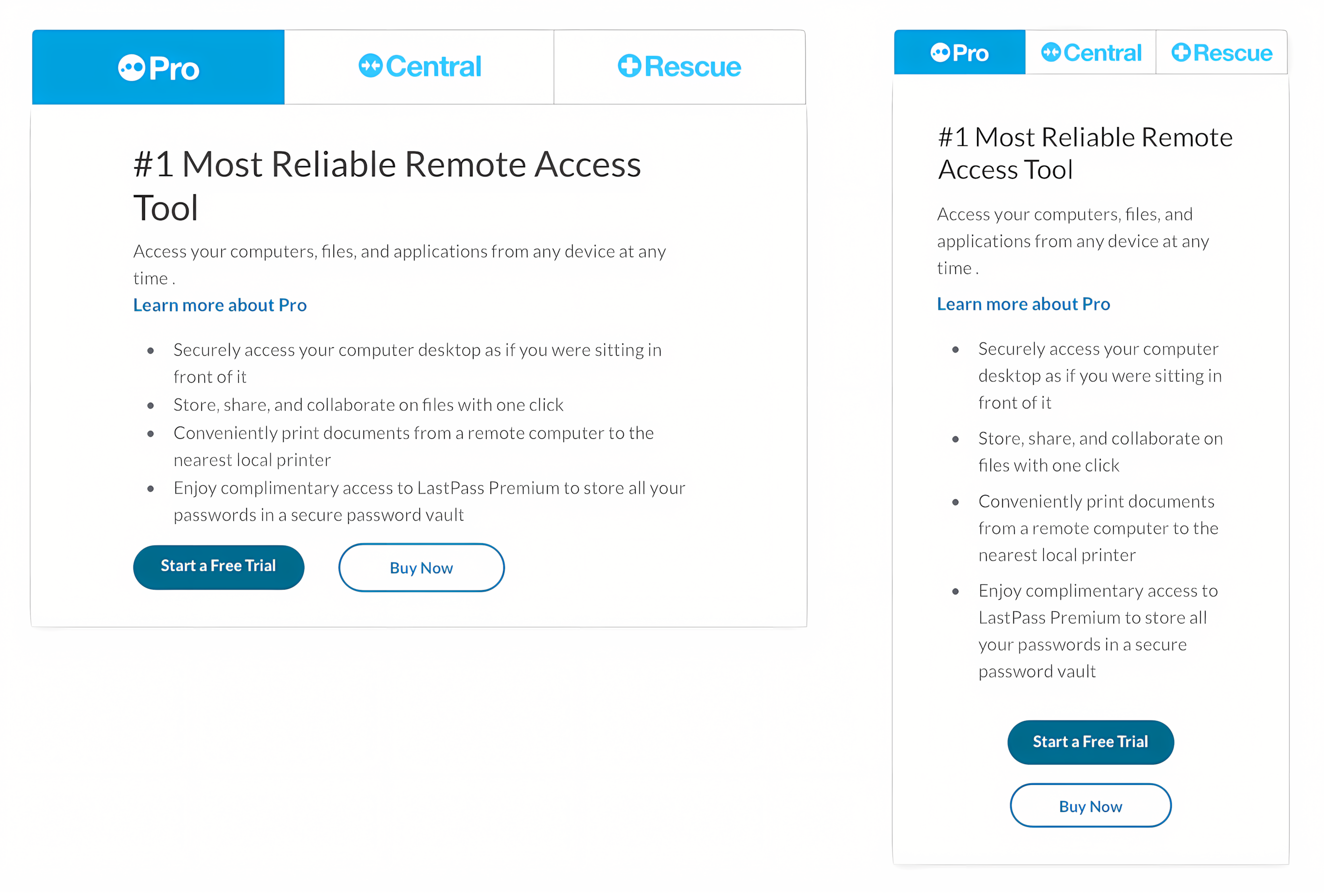Click the Rescue plus icon on the right card

(x=1181, y=52)
